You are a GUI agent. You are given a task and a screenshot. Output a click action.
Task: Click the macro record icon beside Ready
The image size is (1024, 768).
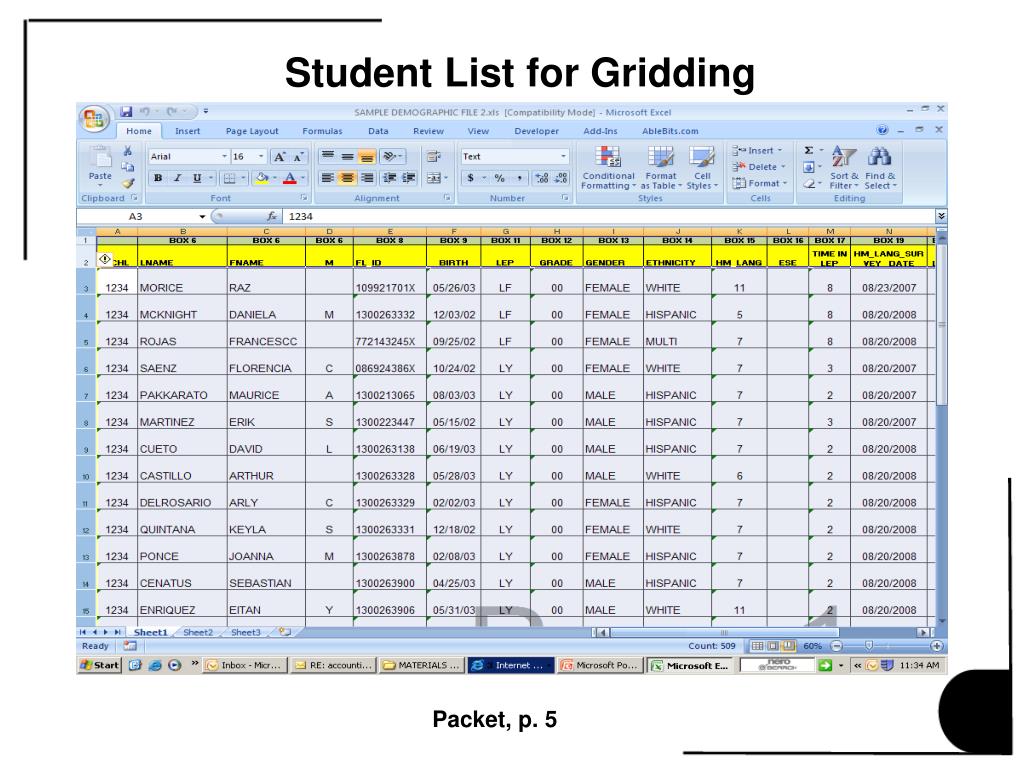(130, 646)
